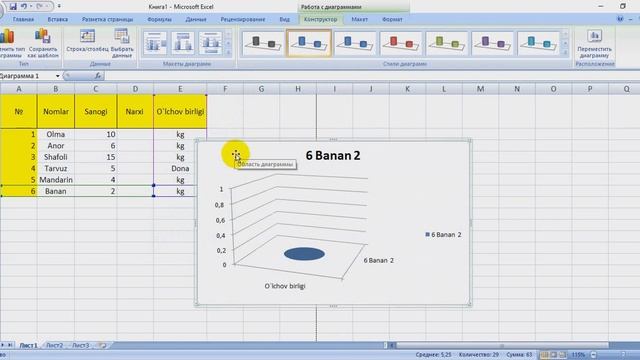The width and height of the screenshot is (640, 360).
Task: Click the Redo arrow icon
Action: pos(40,7)
